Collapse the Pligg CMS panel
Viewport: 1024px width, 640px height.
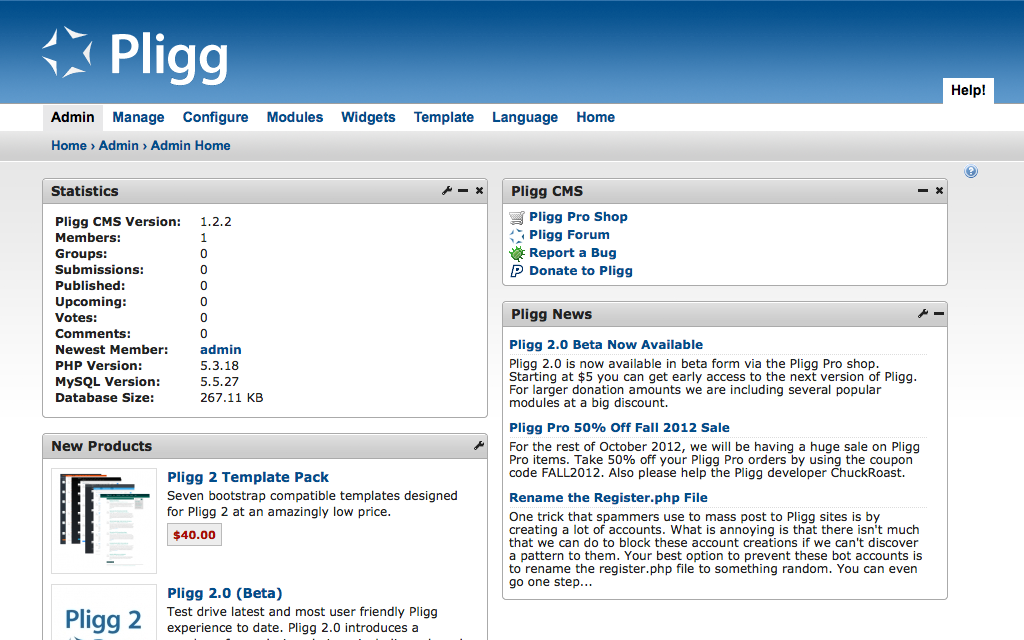[923, 190]
